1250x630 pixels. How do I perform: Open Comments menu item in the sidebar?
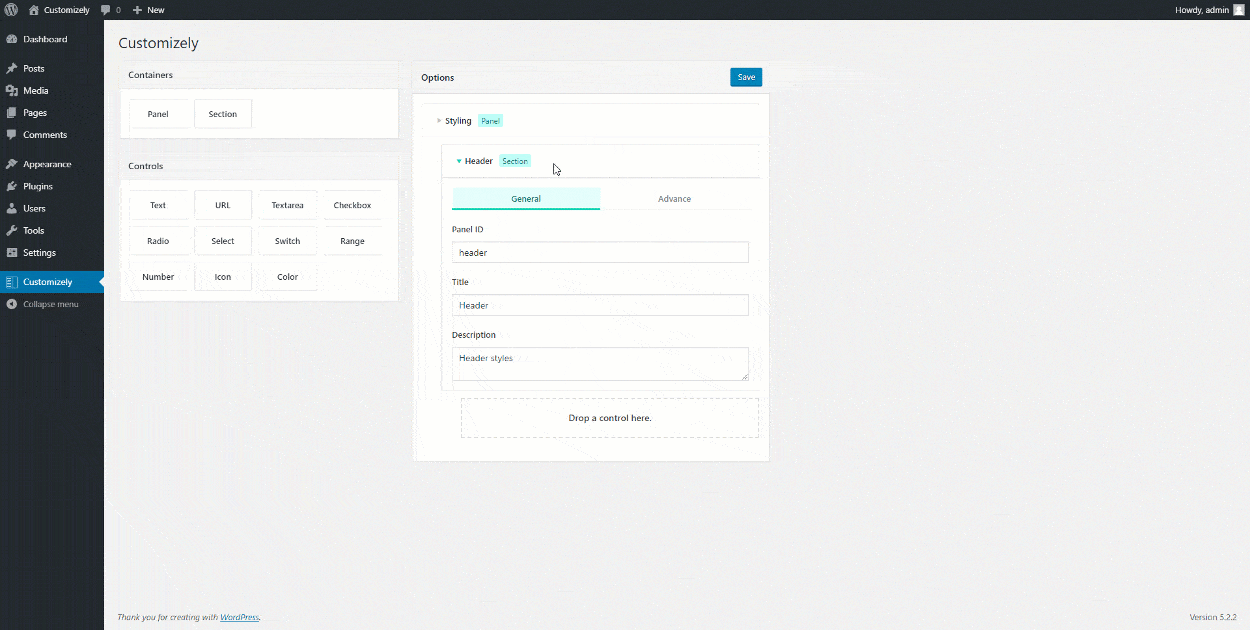click(x=52, y=135)
